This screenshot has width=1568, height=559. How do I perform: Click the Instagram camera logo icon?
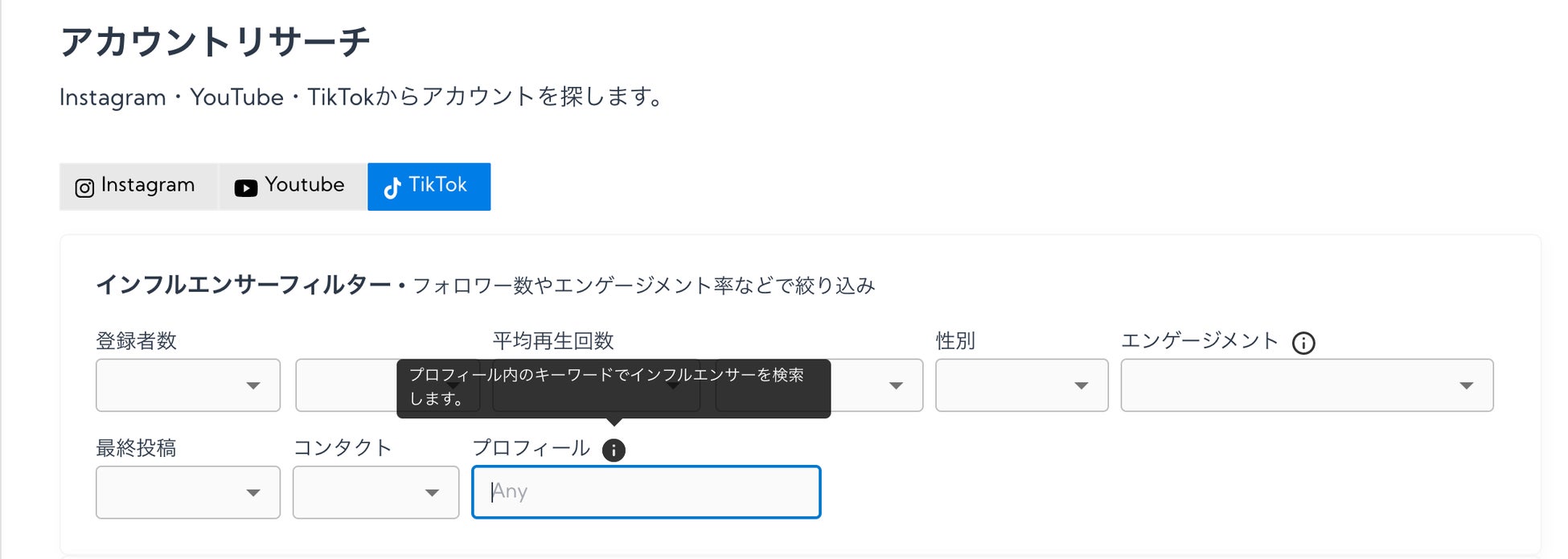(84, 187)
